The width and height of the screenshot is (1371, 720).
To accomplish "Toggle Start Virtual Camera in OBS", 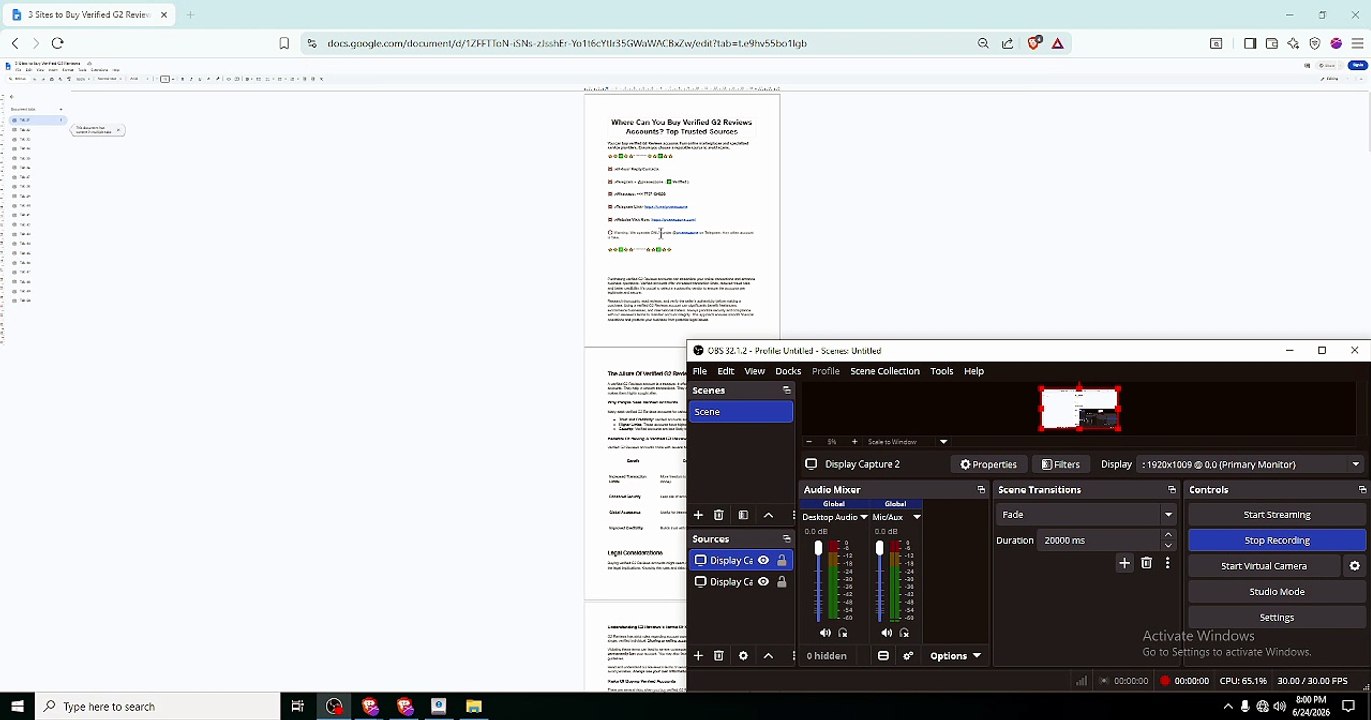I will [1264, 566].
